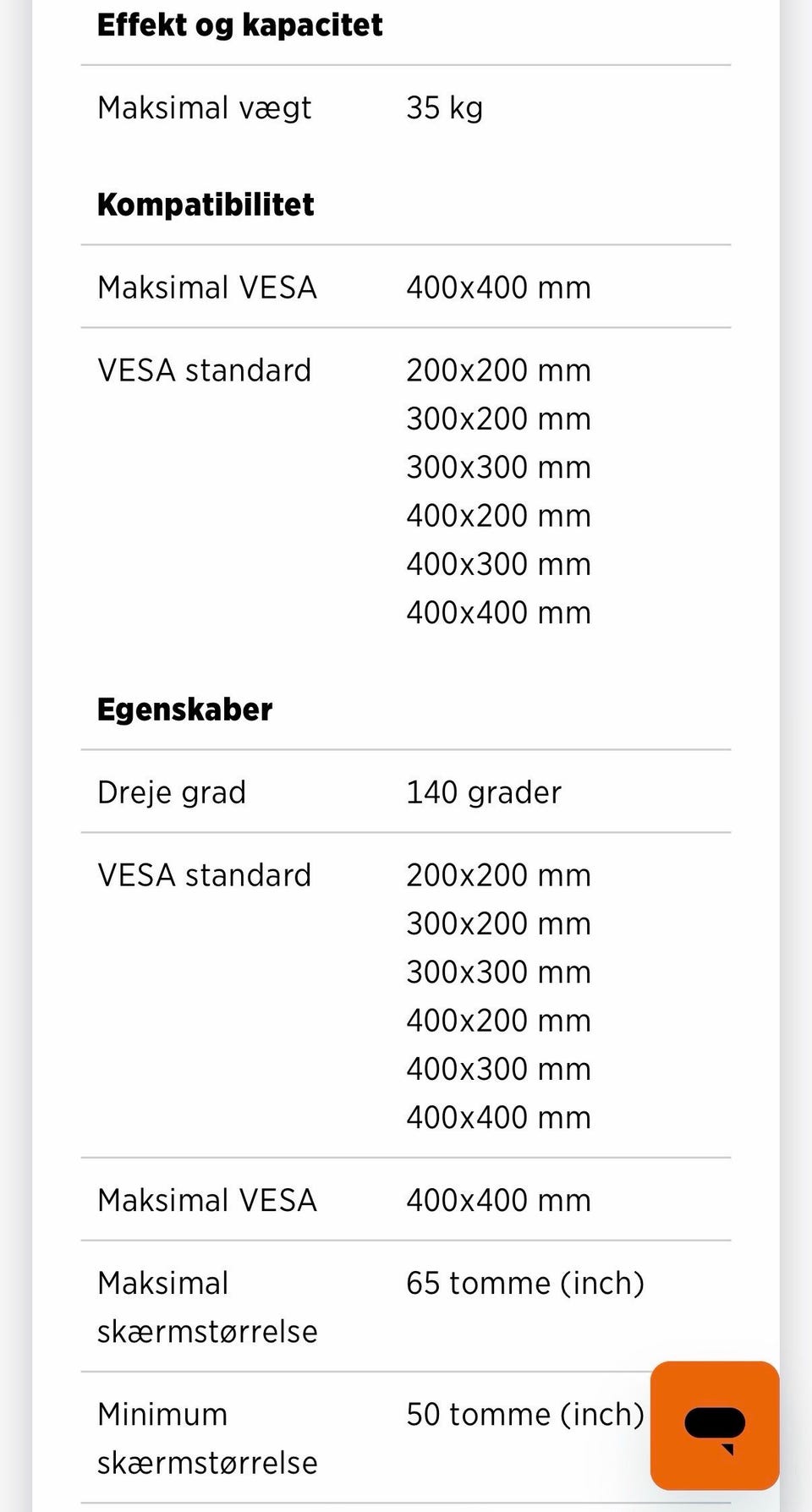Click 300x200 mm in Kompatibilitet list
Screen dimensions: 812x1512
pos(498,419)
